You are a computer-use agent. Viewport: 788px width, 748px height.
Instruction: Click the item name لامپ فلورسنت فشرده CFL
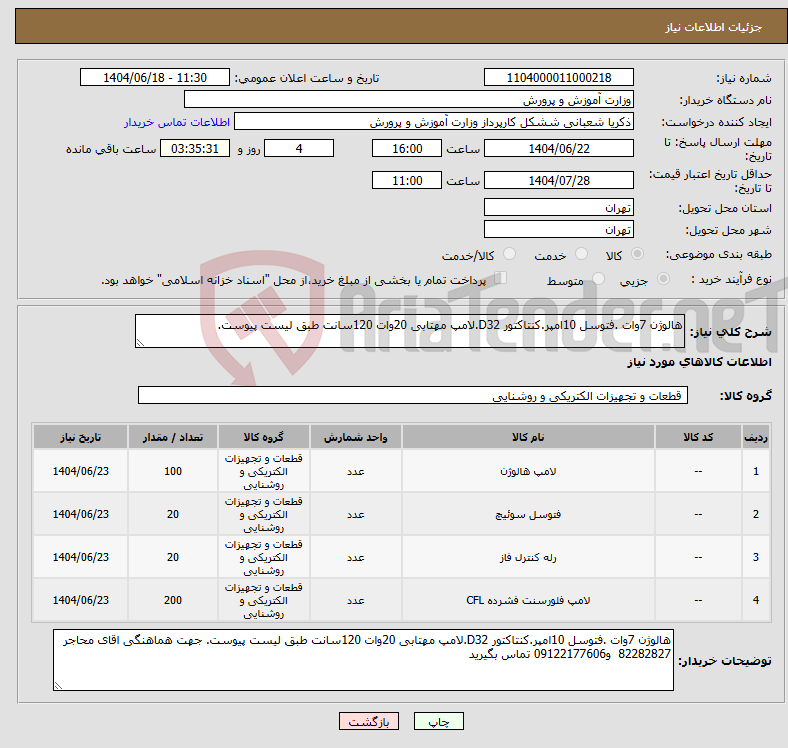tap(528, 600)
